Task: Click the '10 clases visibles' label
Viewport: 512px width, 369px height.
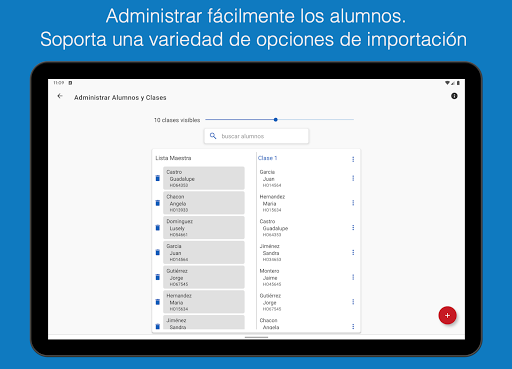Action: pyautogui.click(x=177, y=120)
